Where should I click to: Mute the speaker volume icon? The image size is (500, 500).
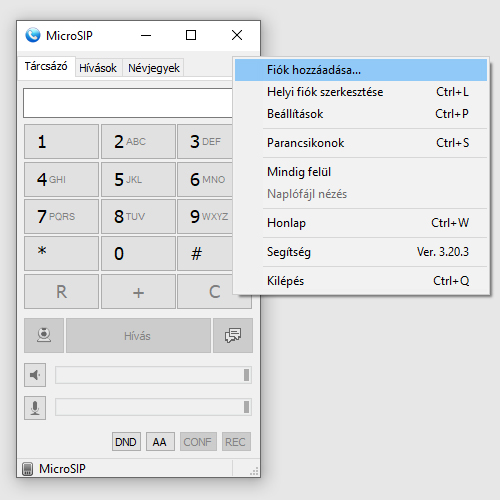pyautogui.click(x=35, y=375)
